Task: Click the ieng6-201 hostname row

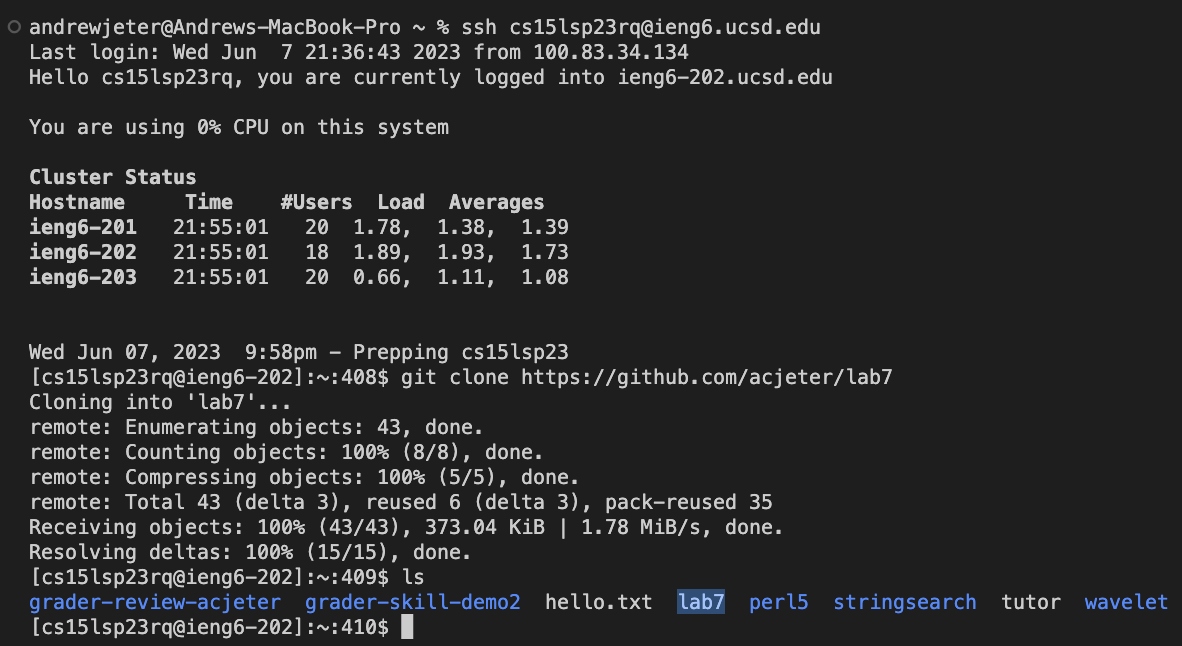Action: [299, 227]
